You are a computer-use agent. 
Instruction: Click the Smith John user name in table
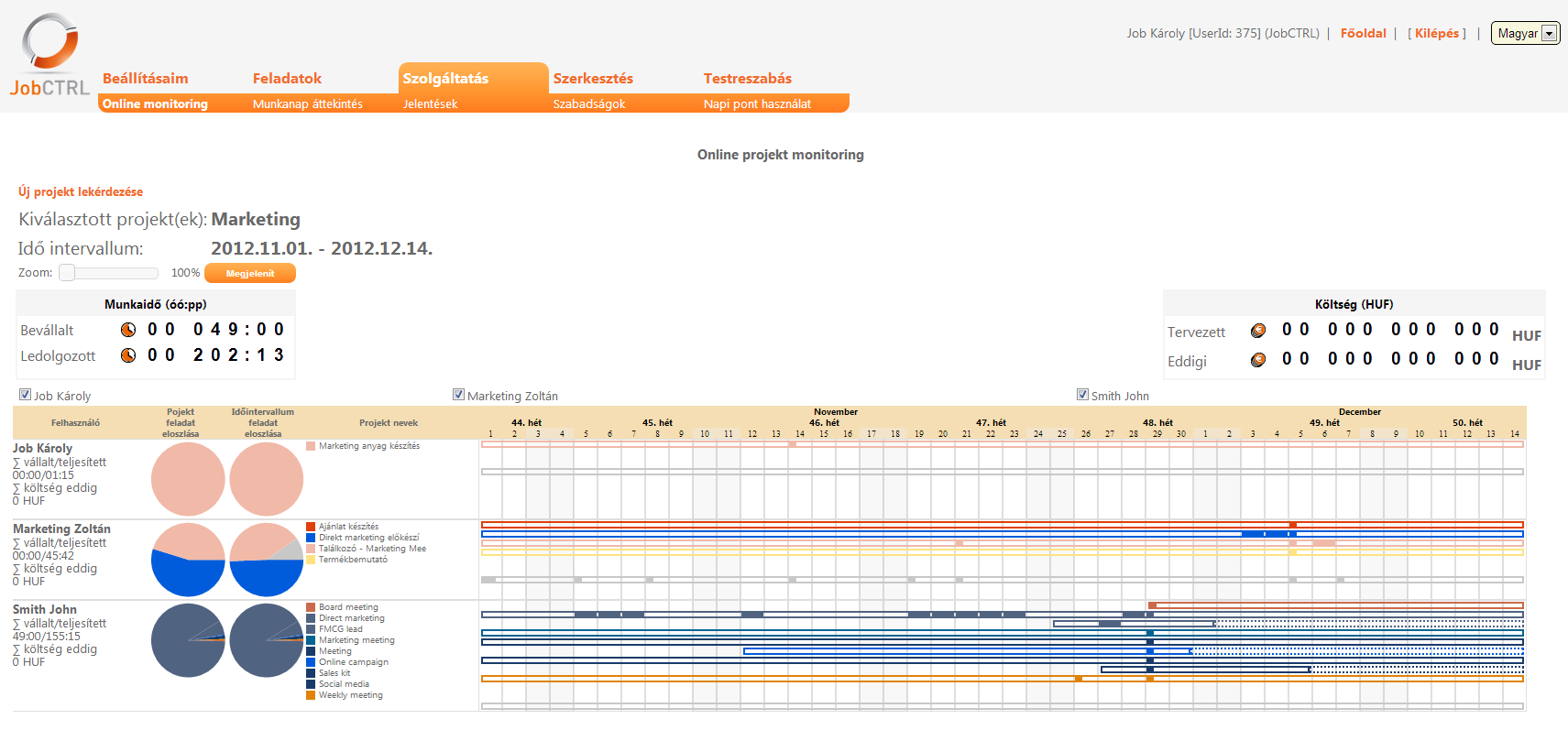(x=45, y=610)
